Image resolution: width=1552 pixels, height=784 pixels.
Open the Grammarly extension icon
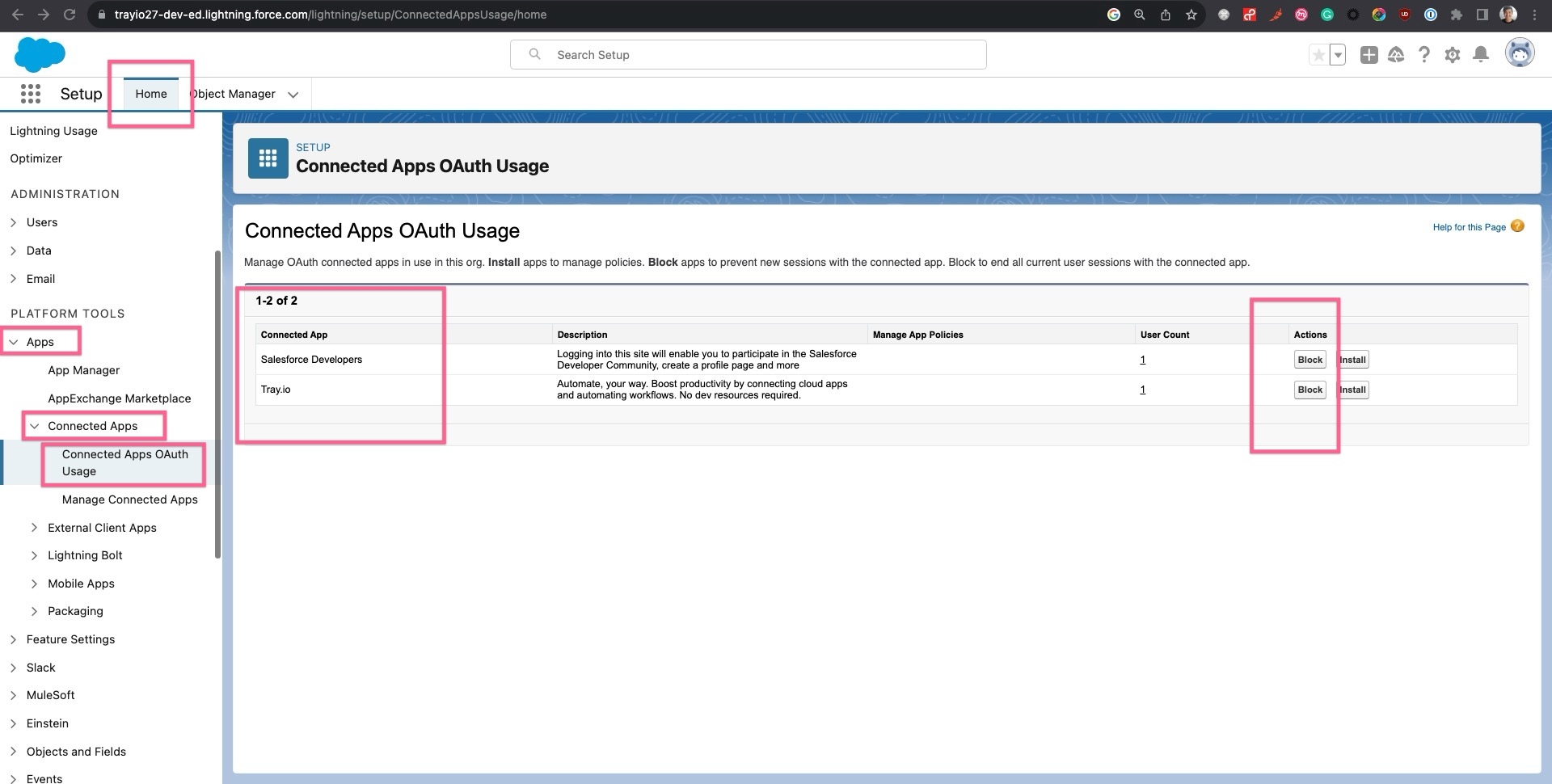[1326, 14]
